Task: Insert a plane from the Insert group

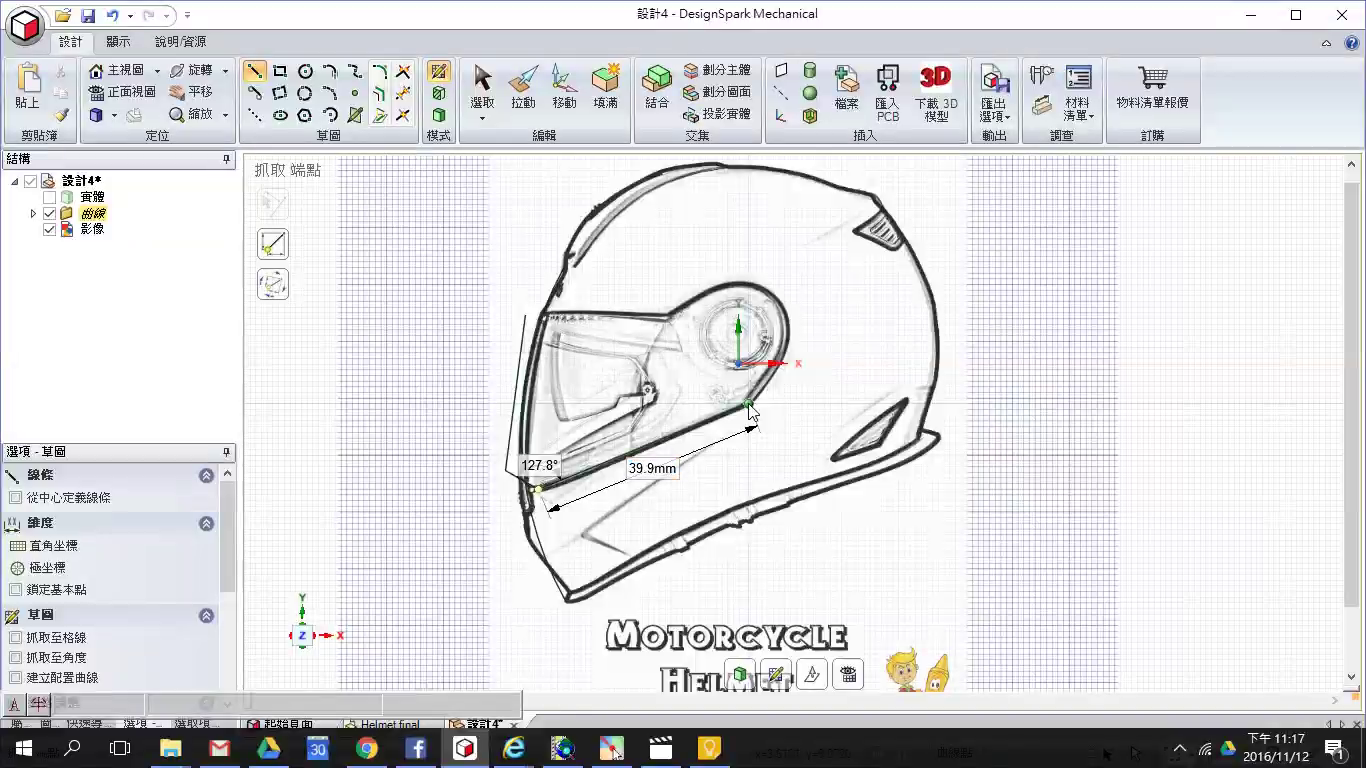Action: click(781, 71)
